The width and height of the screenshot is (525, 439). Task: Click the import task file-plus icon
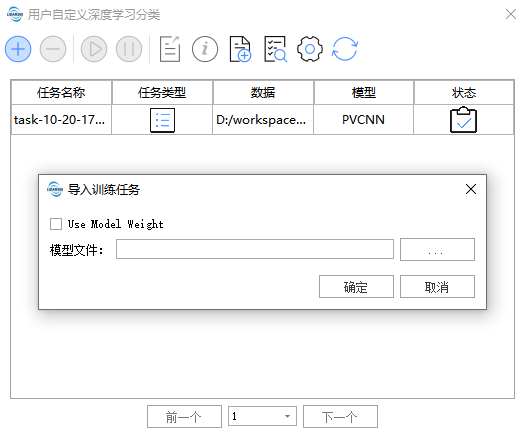coord(240,49)
